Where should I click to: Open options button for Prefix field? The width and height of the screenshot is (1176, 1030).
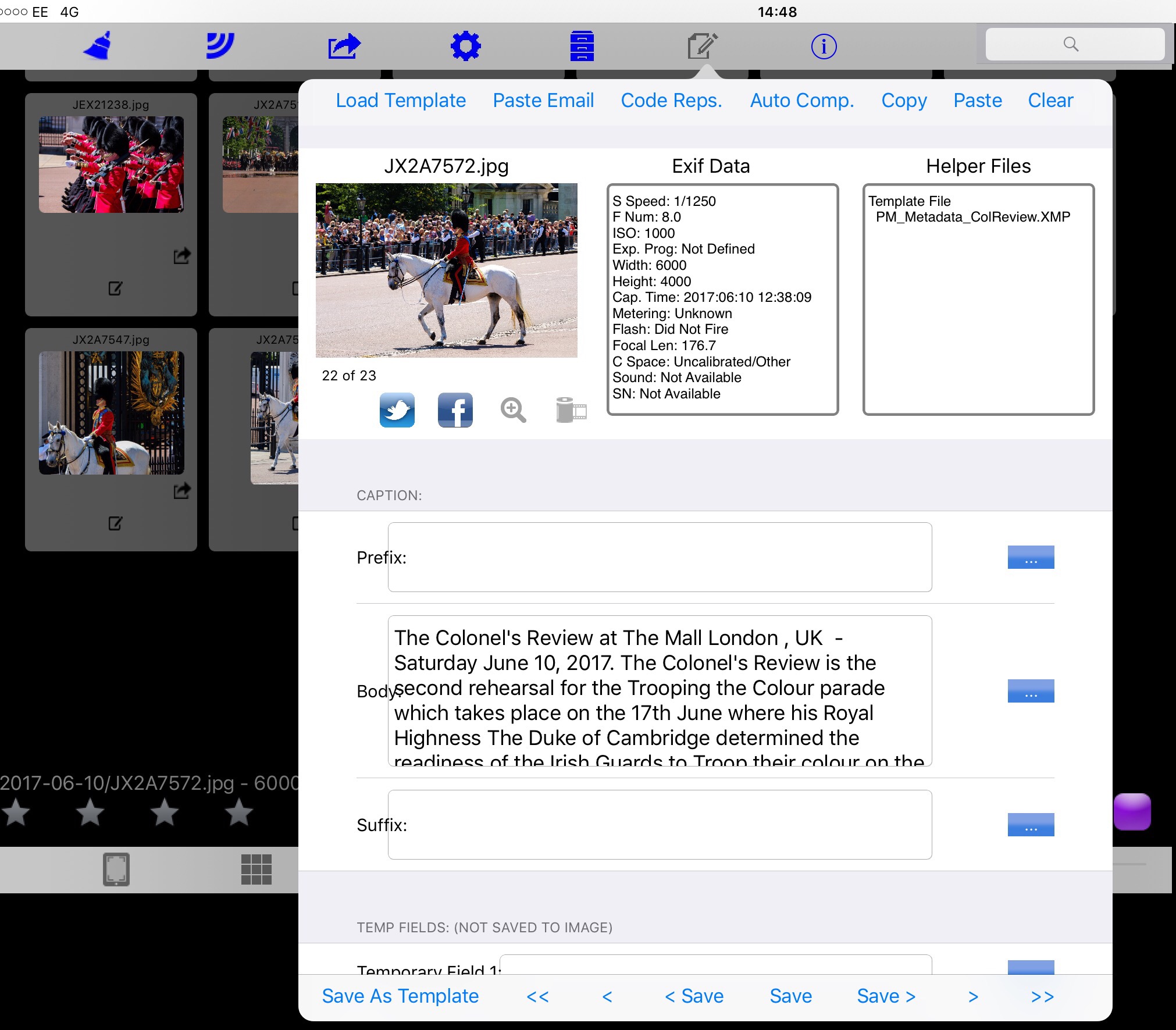[1031, 557]
